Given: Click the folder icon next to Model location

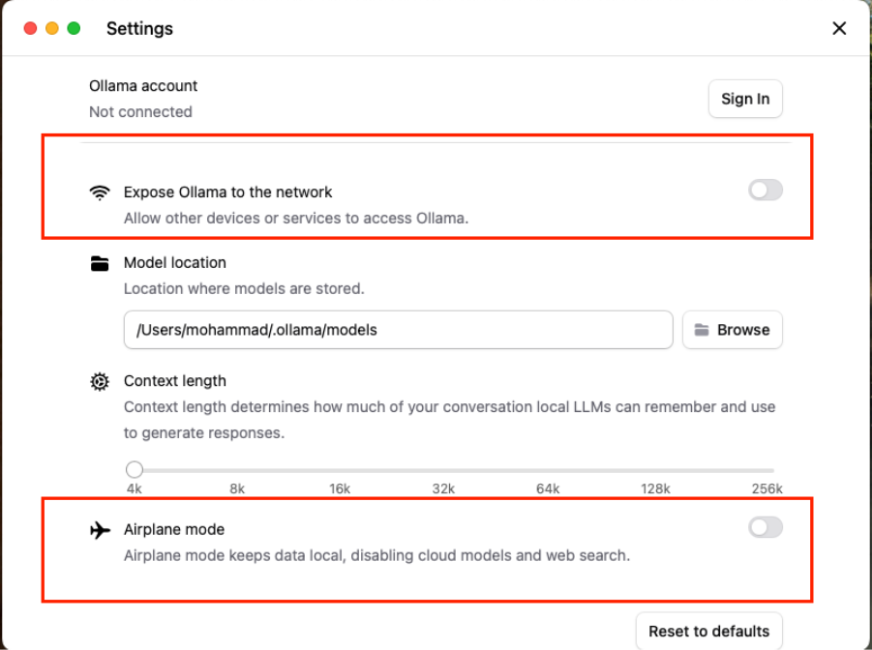Looking at the screenshot, I should 99,263.
